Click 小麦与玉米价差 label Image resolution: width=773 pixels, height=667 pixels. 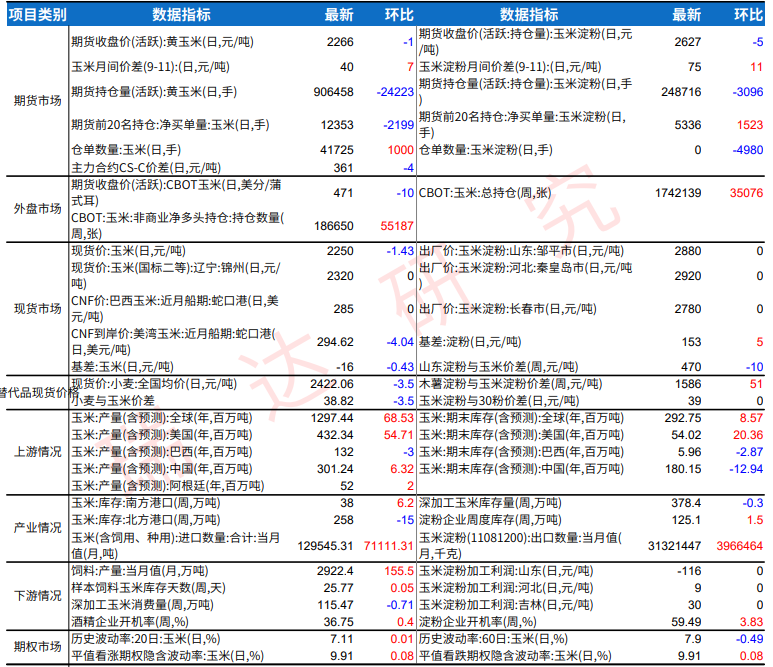pos(113,401)
